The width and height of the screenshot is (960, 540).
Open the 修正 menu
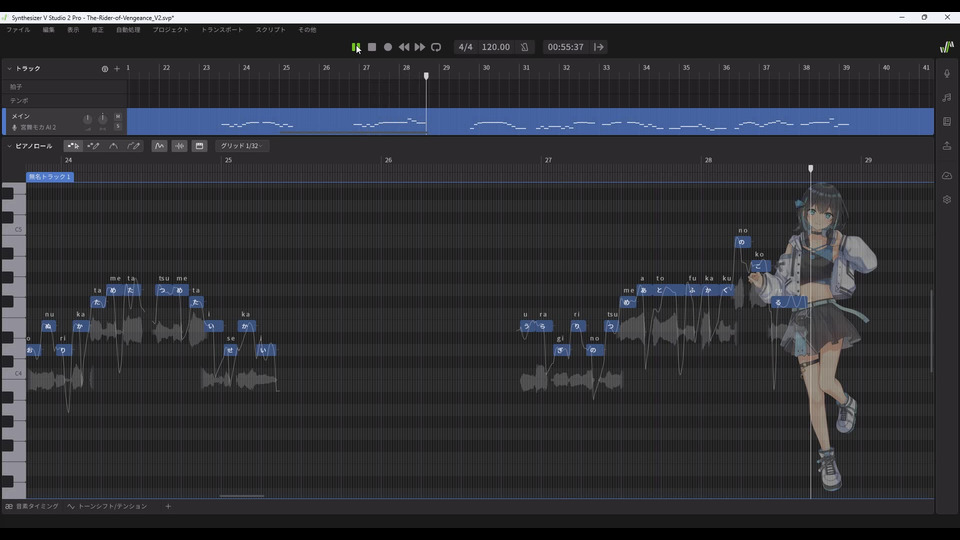tap(98, 29)
